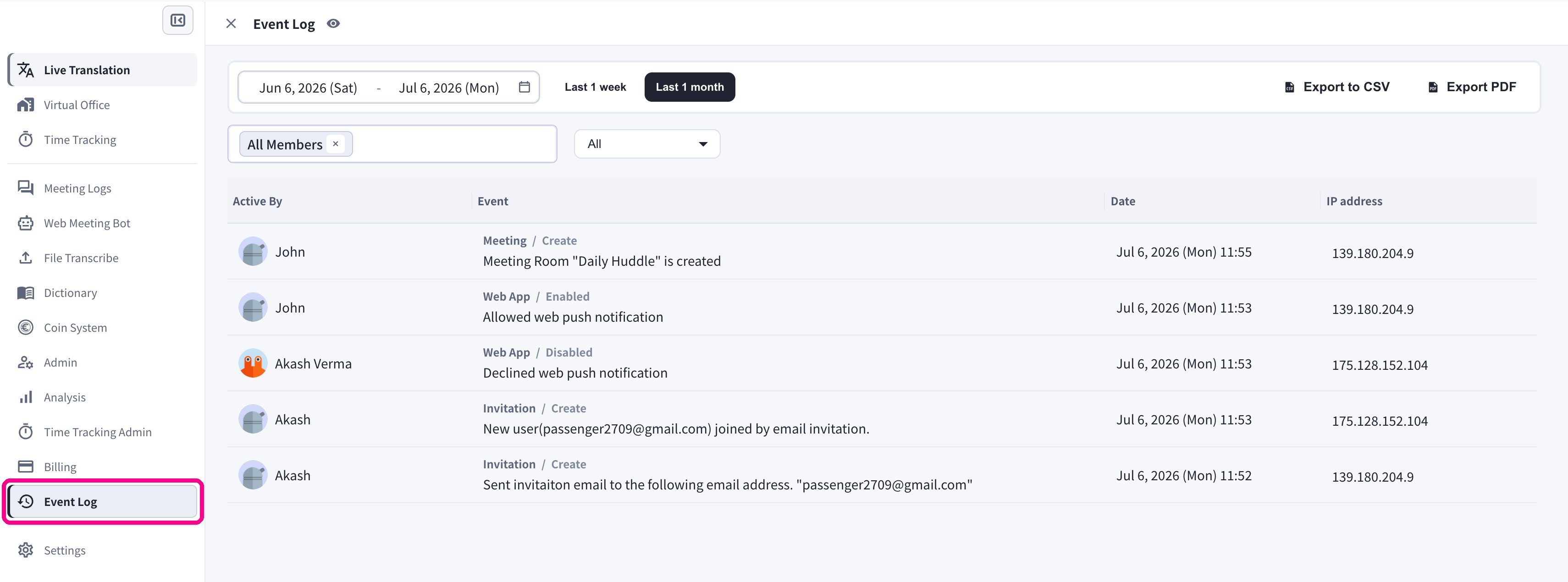The width and height of the screenshot is (1568, 582).
Task: Click IP 139.180.204.9 in the Daily Huddle row
Action: [x=1373, y=253]
